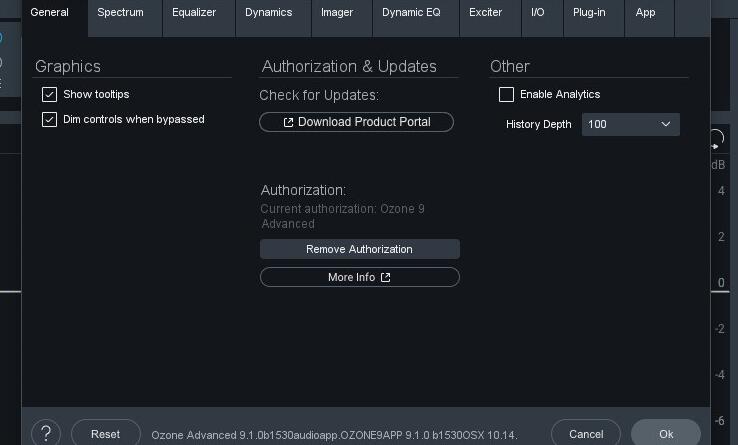The image size is (738, 445).
Task: Confirm settings with the Ok button
Action: 666,434
